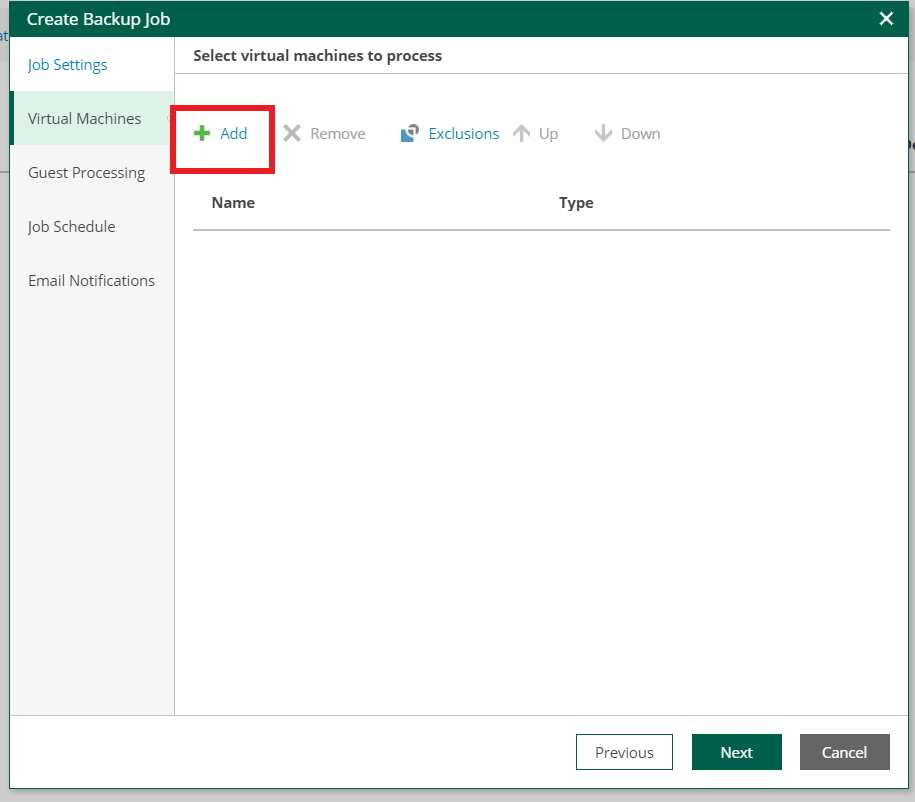Image resolution: width=915 pixels, height=802 pixels.
Task: Add virtual machines to the job
Action: coord(222,133)
